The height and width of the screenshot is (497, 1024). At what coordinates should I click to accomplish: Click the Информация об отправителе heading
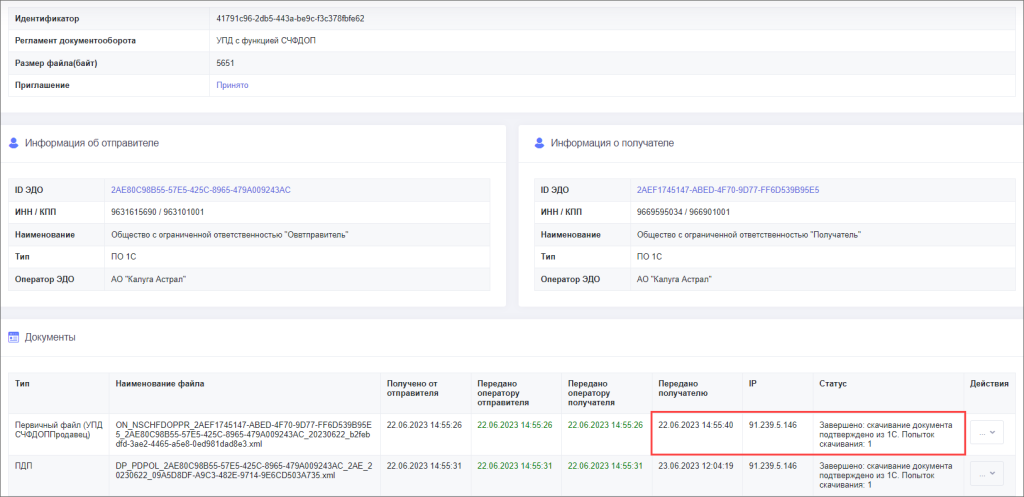point(91,143)
